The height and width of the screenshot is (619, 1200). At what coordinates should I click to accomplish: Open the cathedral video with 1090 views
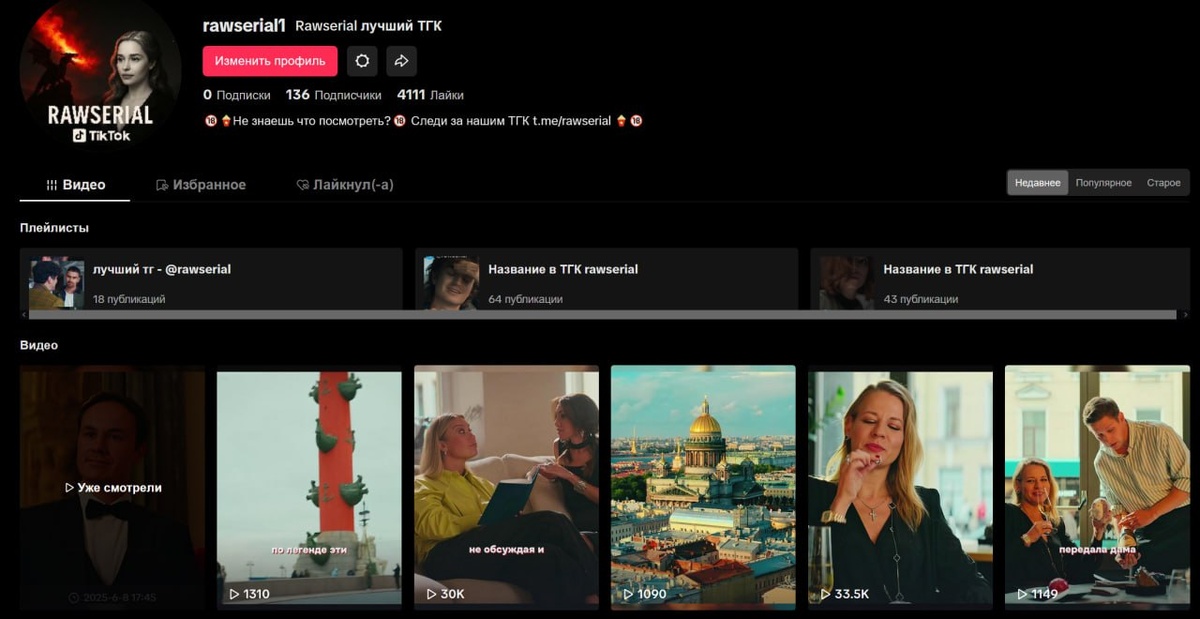pos(703,488)
